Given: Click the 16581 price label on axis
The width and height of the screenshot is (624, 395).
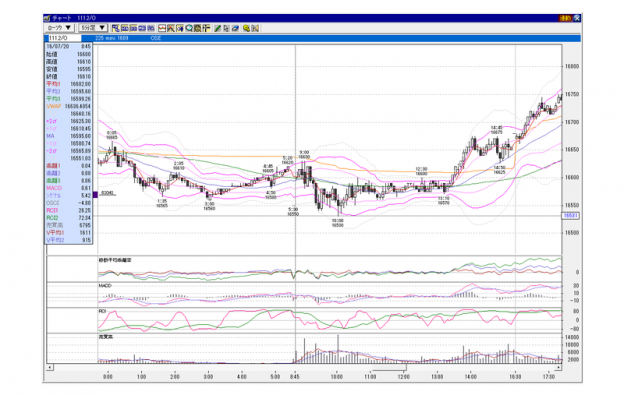Looking at the screenshot, I should tap(571, 216).
